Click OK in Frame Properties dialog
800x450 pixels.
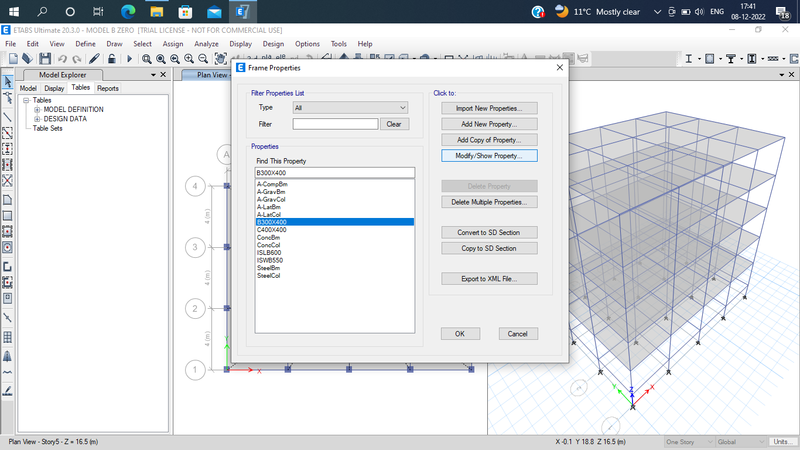460,334
